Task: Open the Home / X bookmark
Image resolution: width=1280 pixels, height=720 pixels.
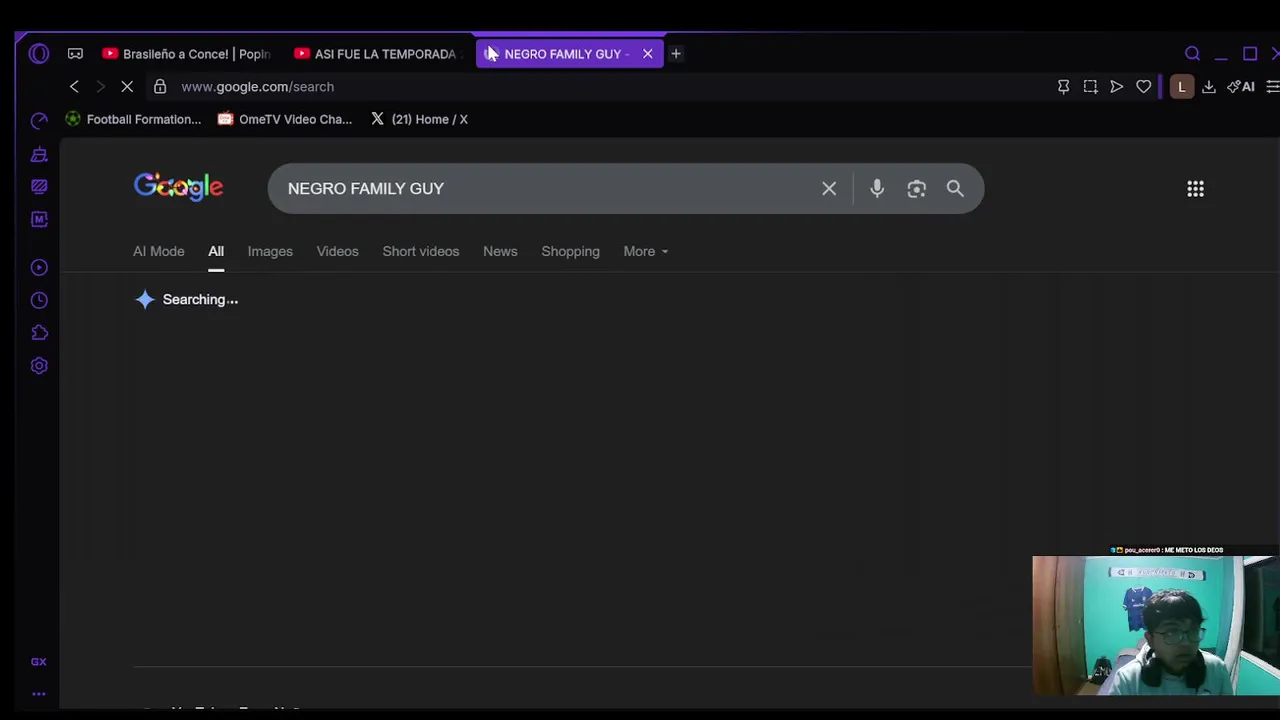Action: pos(419,120)
